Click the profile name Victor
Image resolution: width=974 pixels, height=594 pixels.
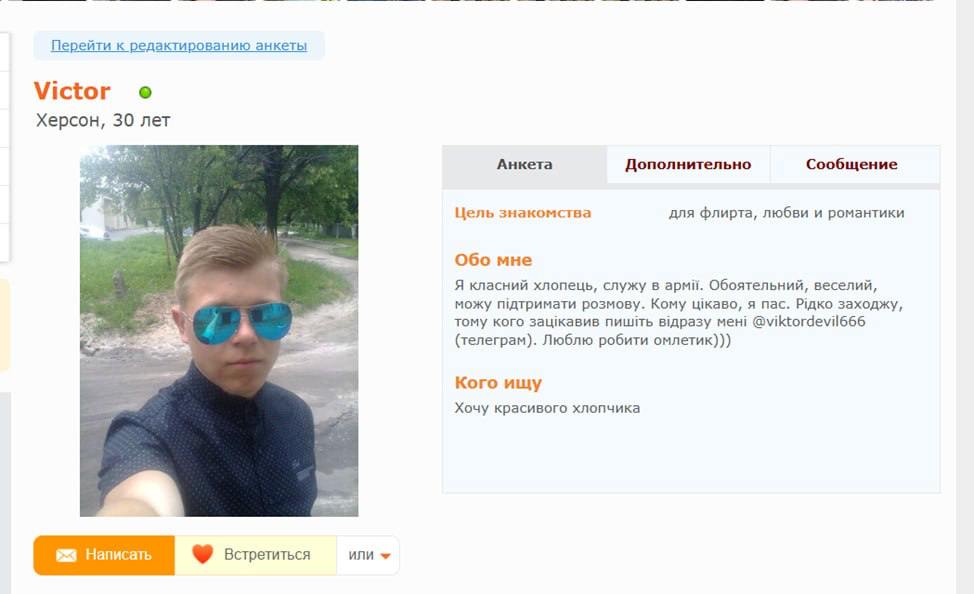(x=72, y=91)
